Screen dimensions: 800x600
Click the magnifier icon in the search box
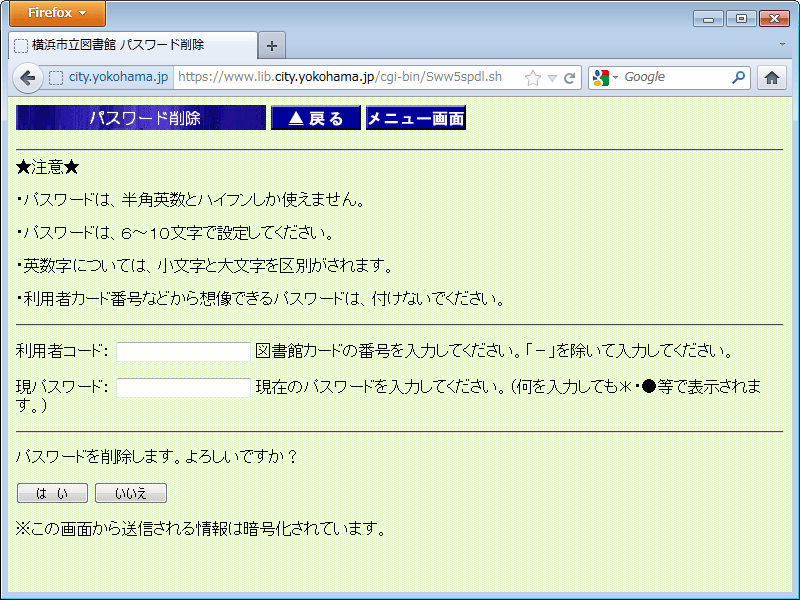(739, 77)
